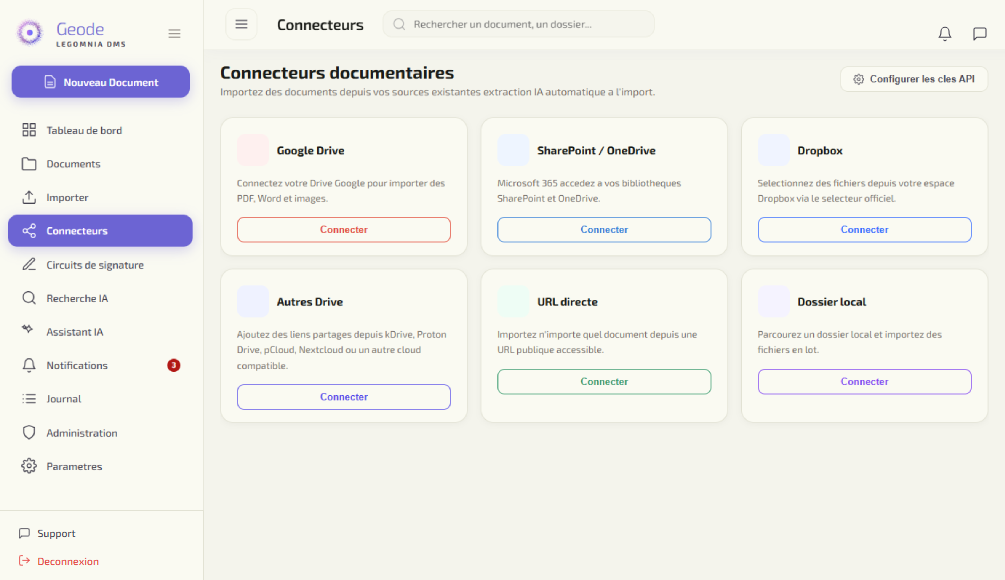Connect Dropbox
The width and height of the screenshot is (1005, 580).
tap(864, 229)
